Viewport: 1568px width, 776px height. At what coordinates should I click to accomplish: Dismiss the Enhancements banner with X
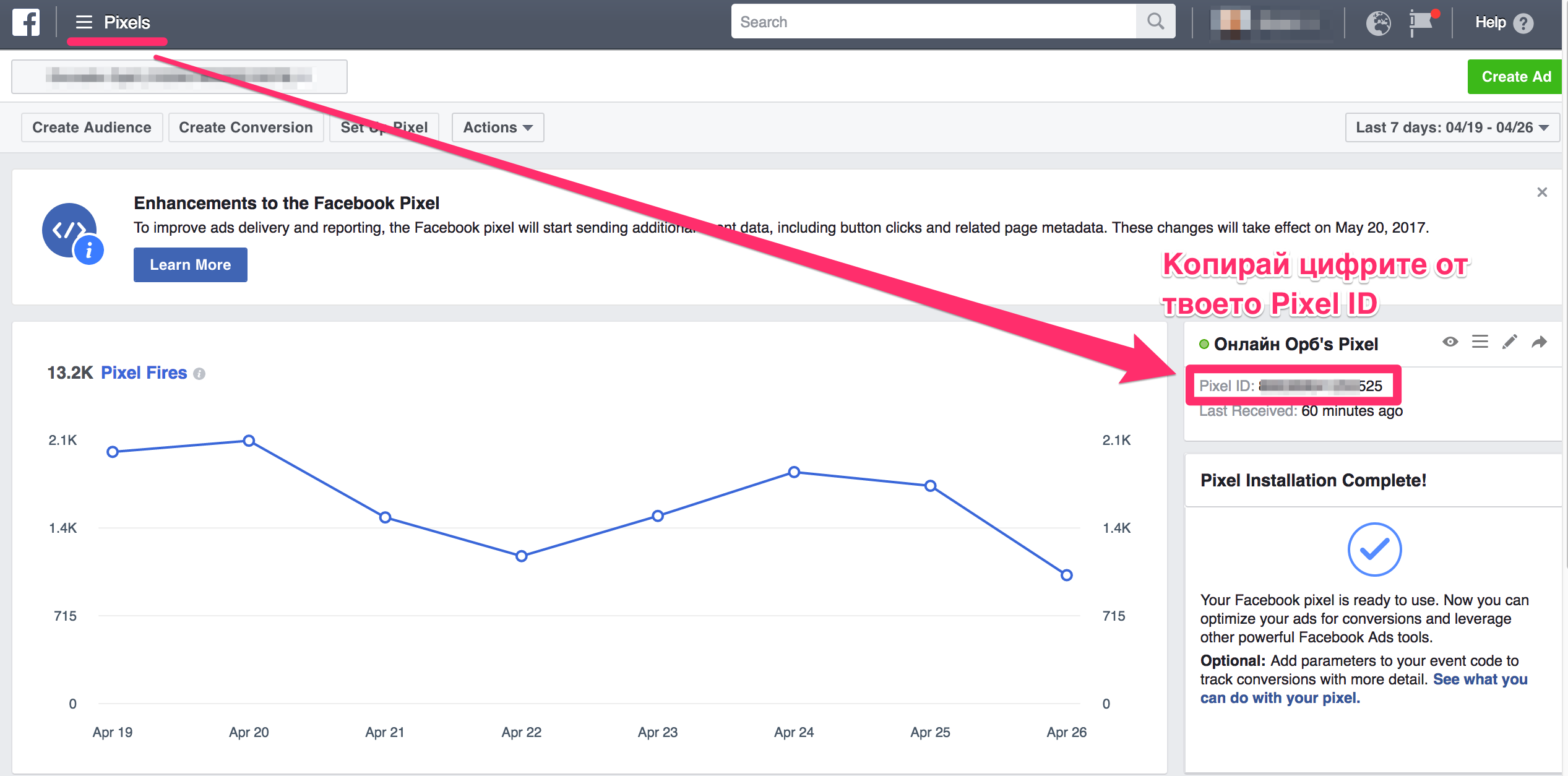click(x=1542, y=192)
